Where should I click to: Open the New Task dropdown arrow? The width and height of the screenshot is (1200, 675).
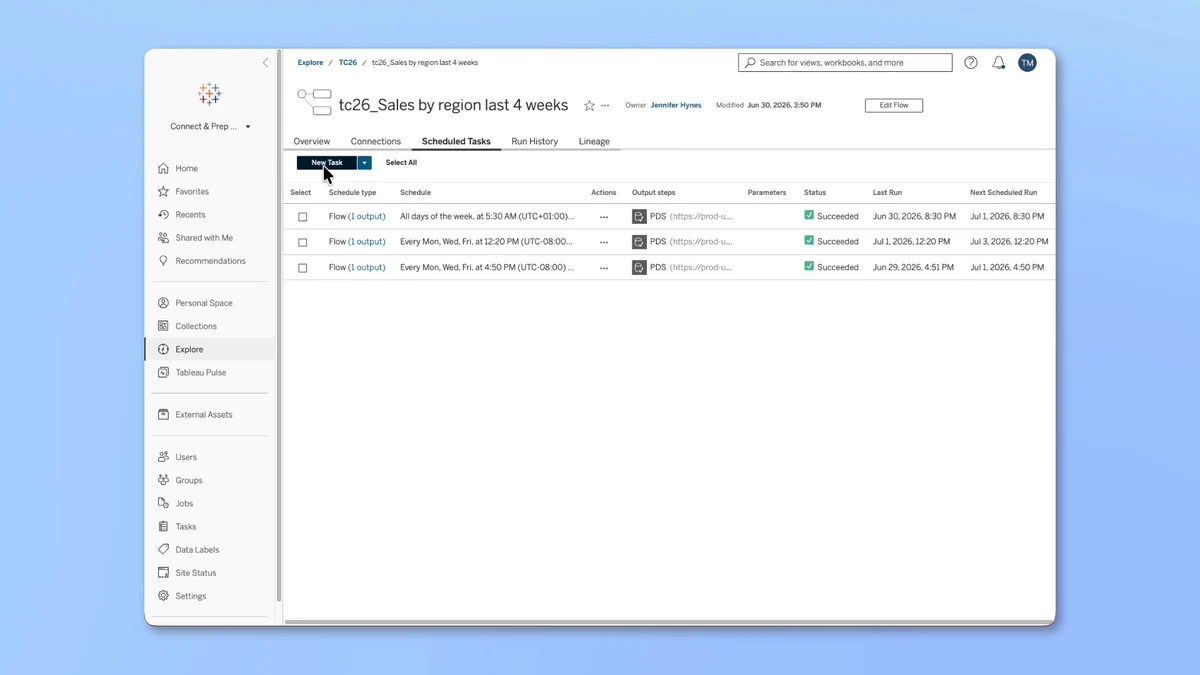[x=365, y=163]
